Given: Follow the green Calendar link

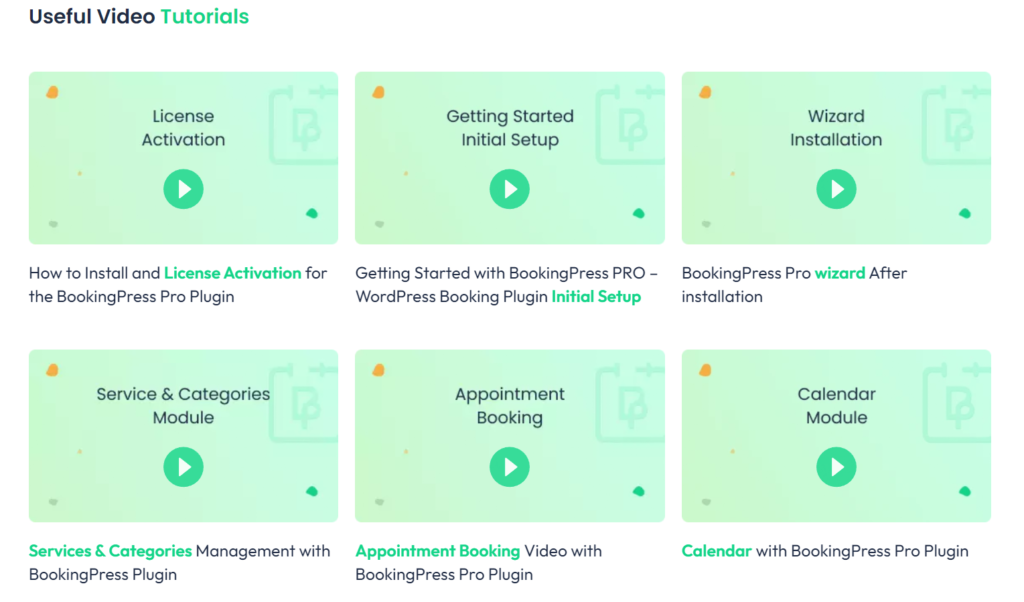Looking at the screenshot, I should pyautogui.click(x=716, y=551).
